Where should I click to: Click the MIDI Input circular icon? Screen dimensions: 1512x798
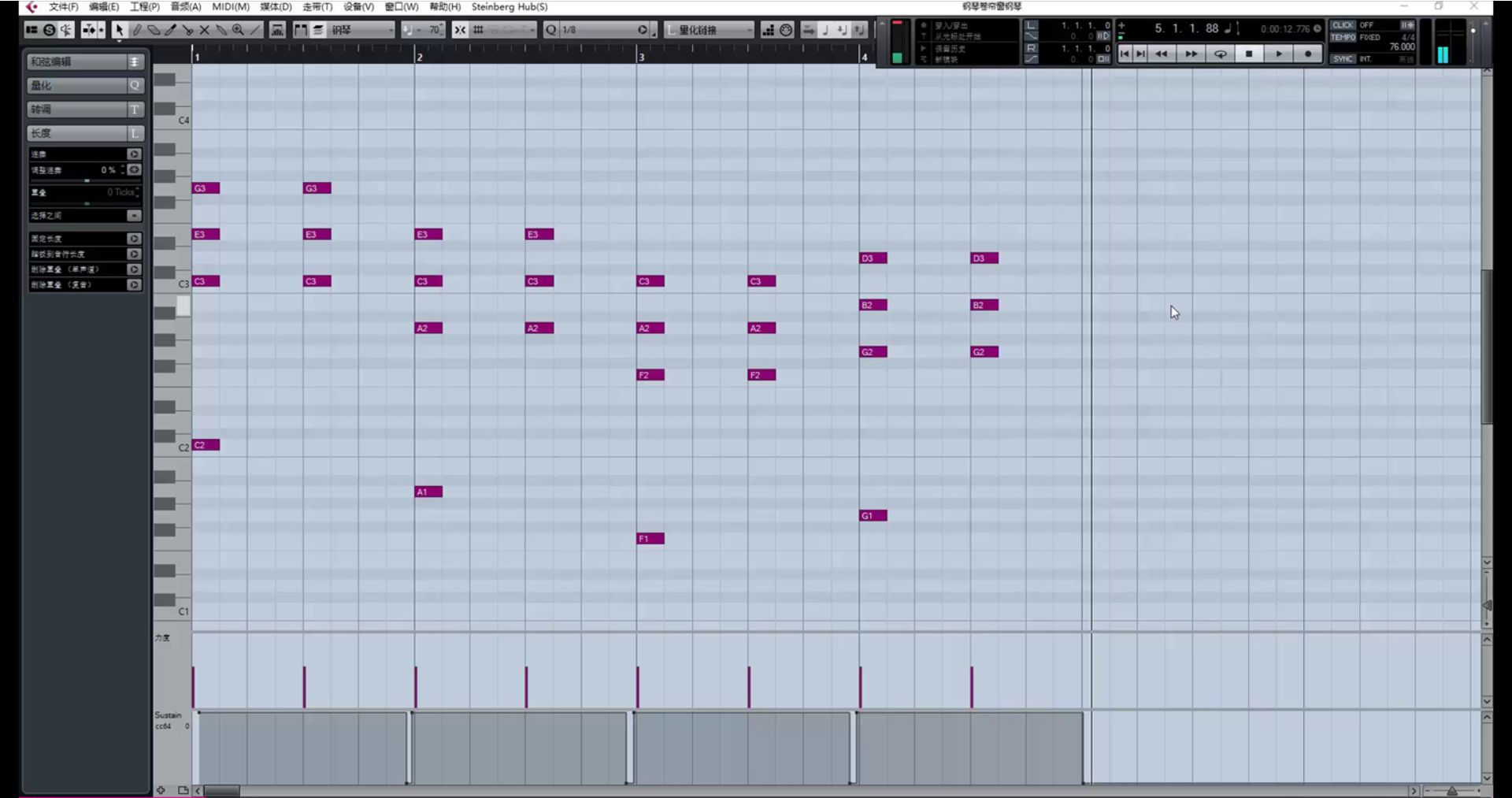[786, 30]
